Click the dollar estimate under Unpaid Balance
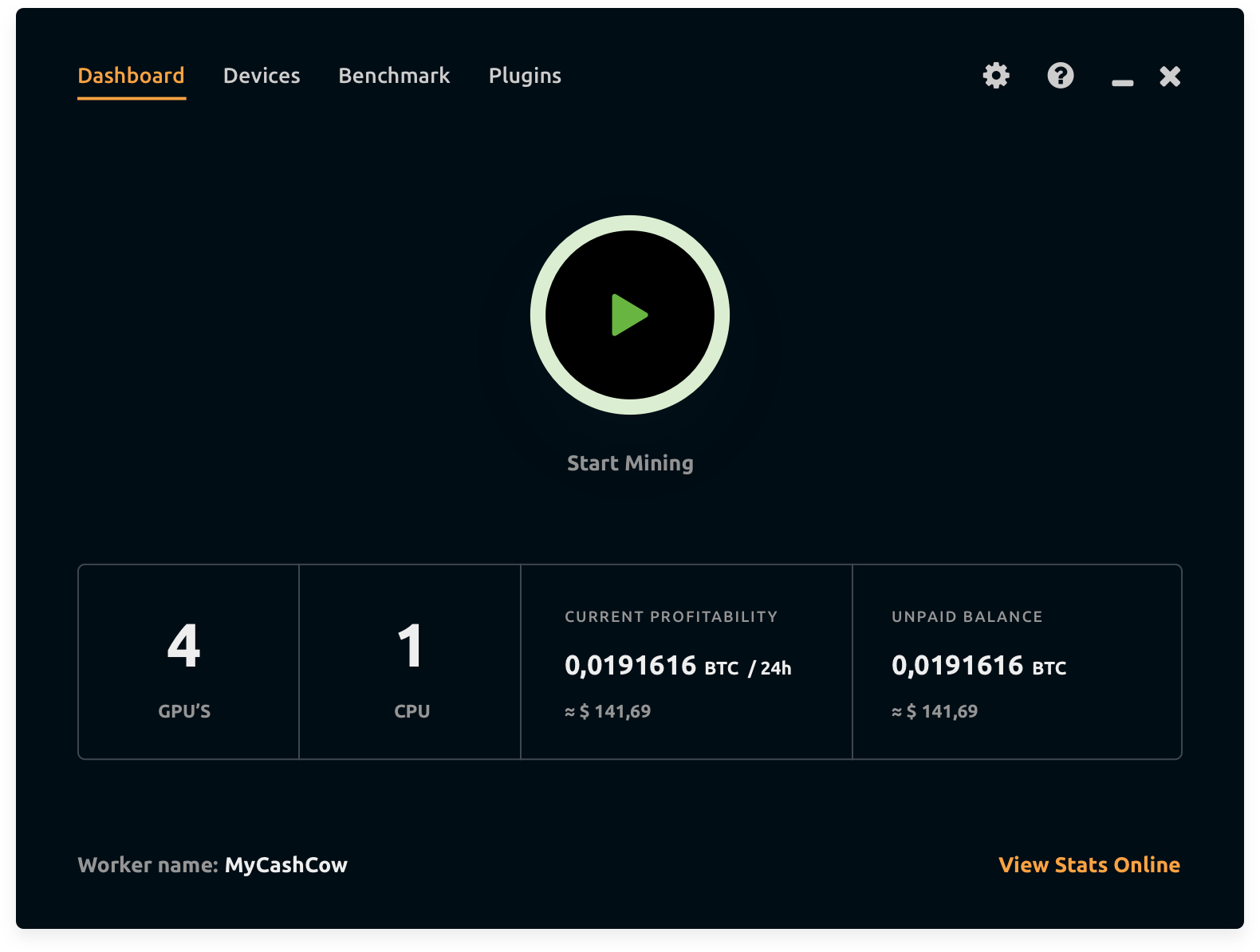 point(934,711)
